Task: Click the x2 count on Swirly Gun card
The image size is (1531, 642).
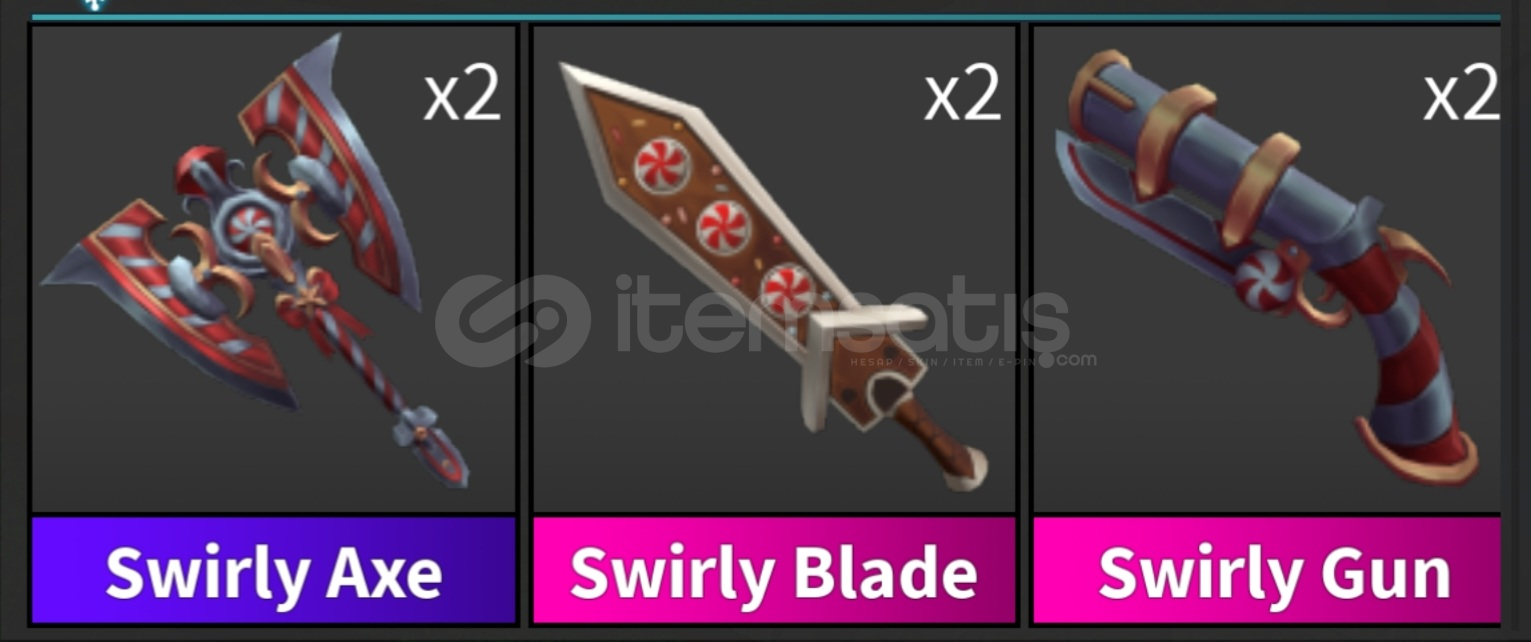Action: 1460,94
